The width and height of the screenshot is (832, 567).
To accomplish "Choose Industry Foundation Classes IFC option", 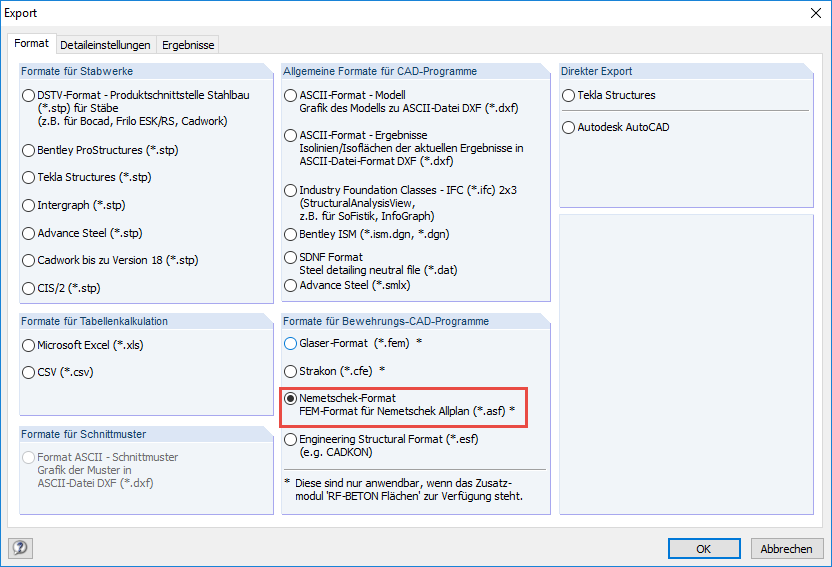I will pyautogui.click(x=291, y=190).
